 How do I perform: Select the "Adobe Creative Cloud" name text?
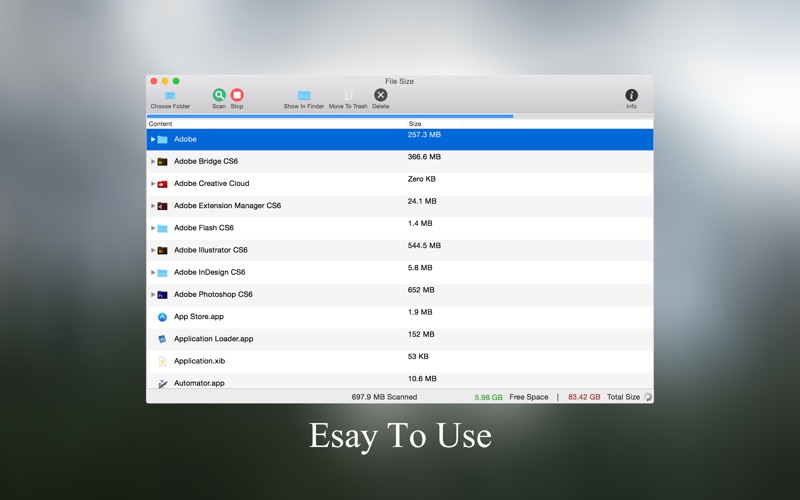(211, 183)
